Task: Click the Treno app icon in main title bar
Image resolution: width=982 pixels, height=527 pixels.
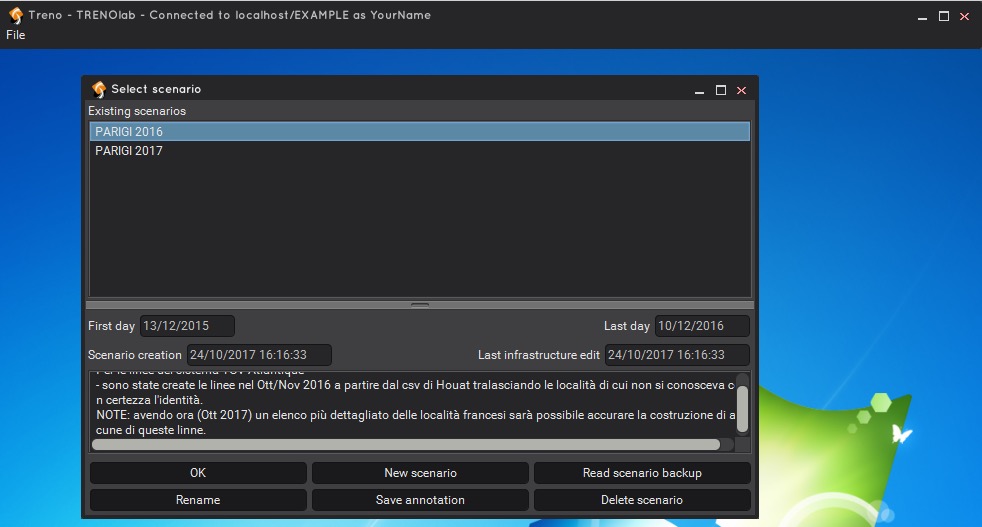Action: click(15, 16)
